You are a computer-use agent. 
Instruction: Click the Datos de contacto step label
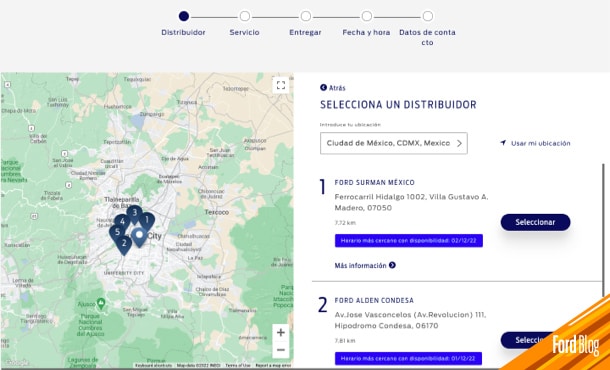(427, 37)
